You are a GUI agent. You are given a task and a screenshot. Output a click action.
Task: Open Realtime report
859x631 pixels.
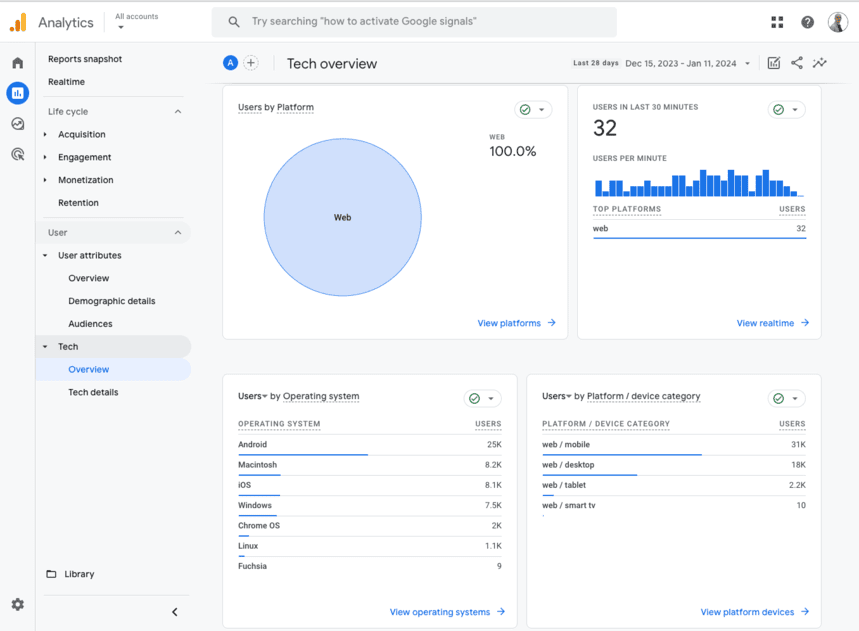point(66,82)
